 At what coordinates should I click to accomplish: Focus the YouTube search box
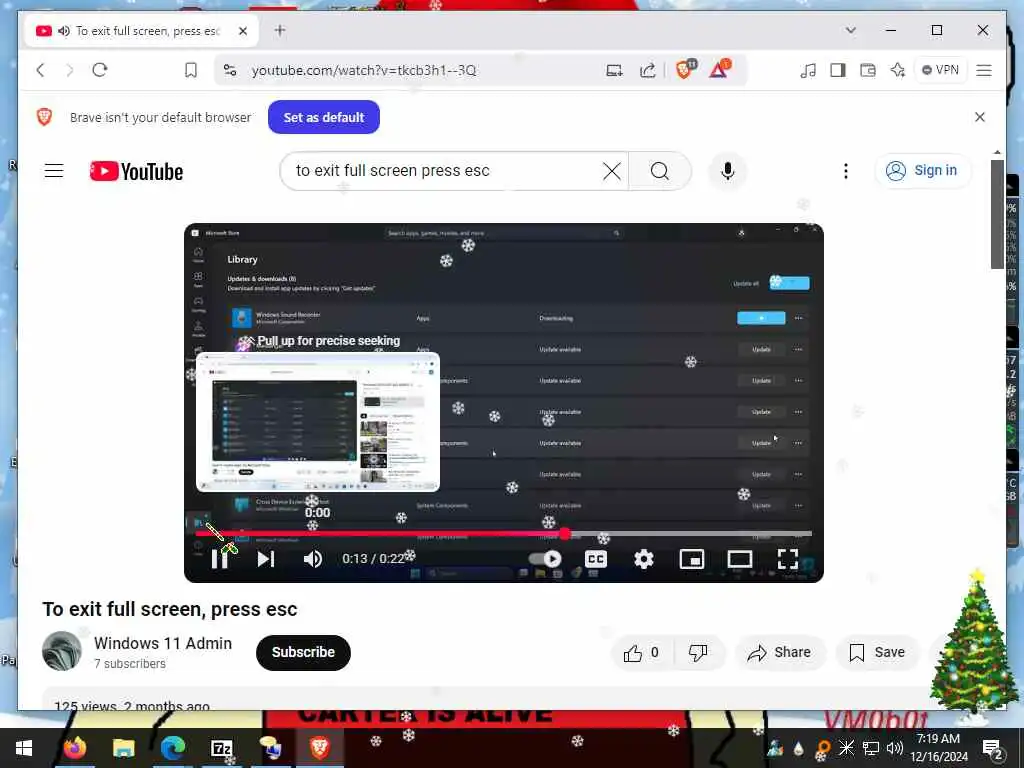coord(444,171)
